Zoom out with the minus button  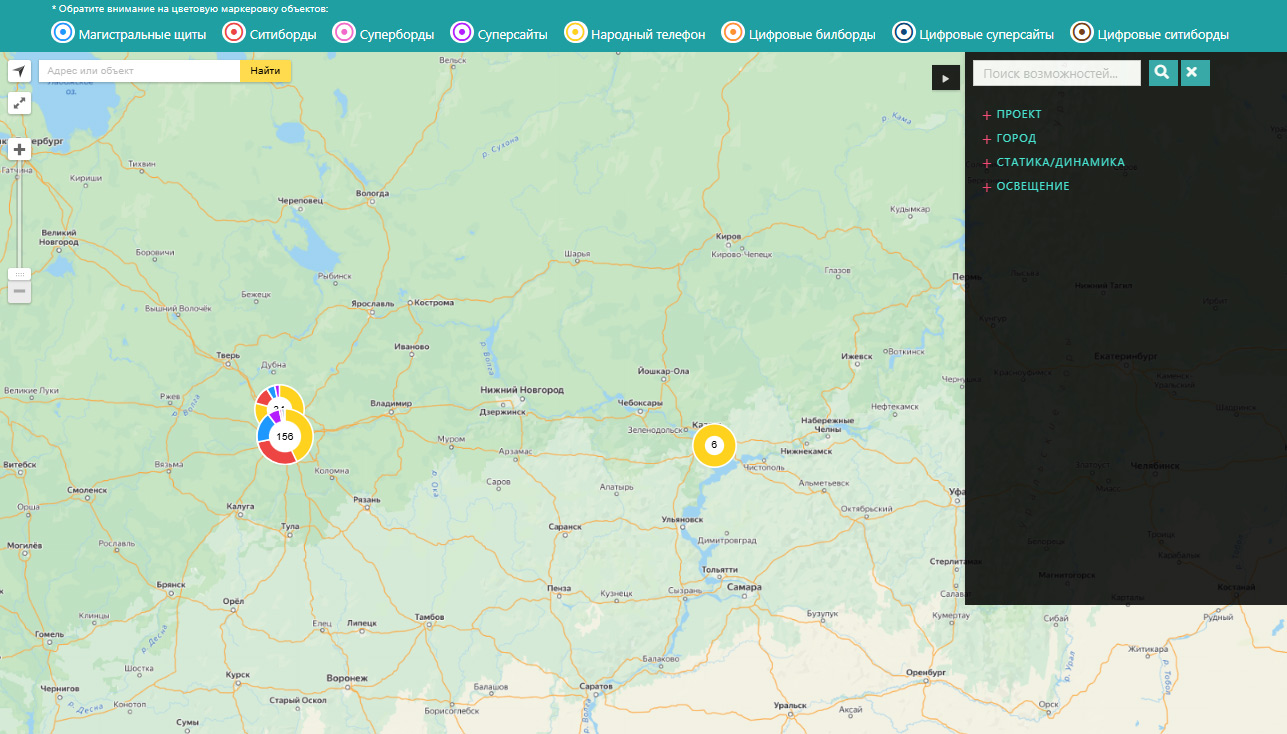19,292
